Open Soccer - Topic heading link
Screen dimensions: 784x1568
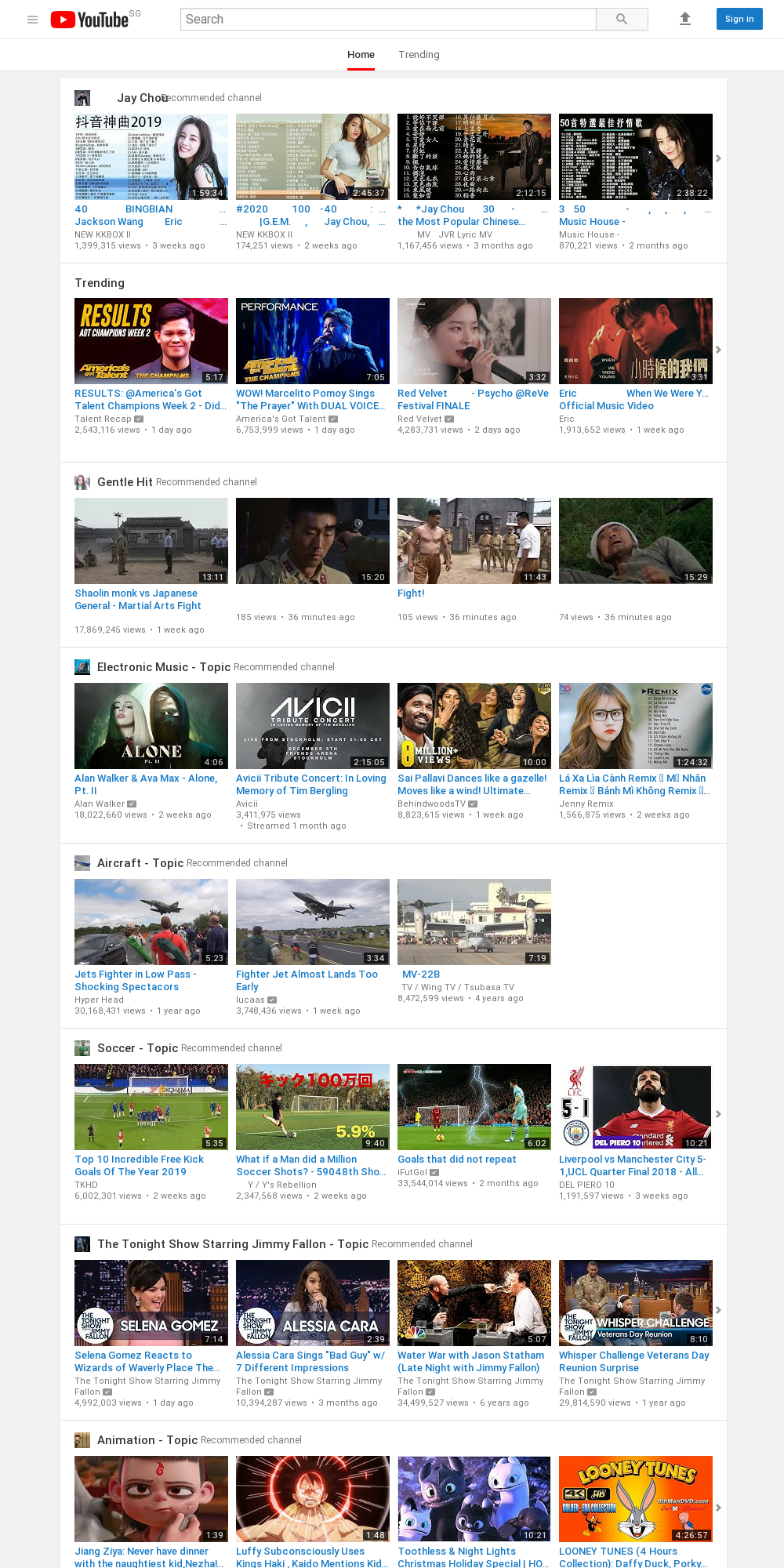(x=137, y=1048)
